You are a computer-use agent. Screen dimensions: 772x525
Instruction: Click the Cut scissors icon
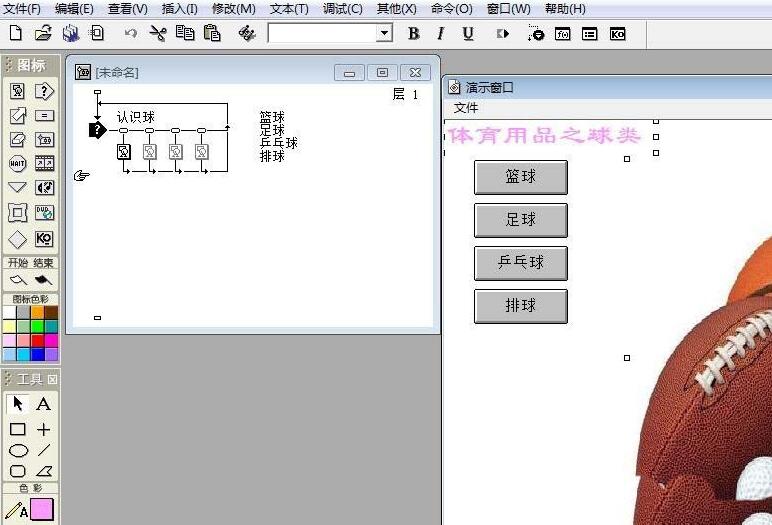point(158,33)
